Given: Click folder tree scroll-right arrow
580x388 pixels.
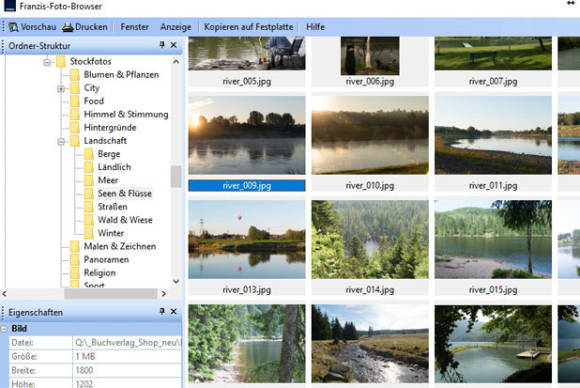Looking at the screenshot, I should [x=164, y=294].
